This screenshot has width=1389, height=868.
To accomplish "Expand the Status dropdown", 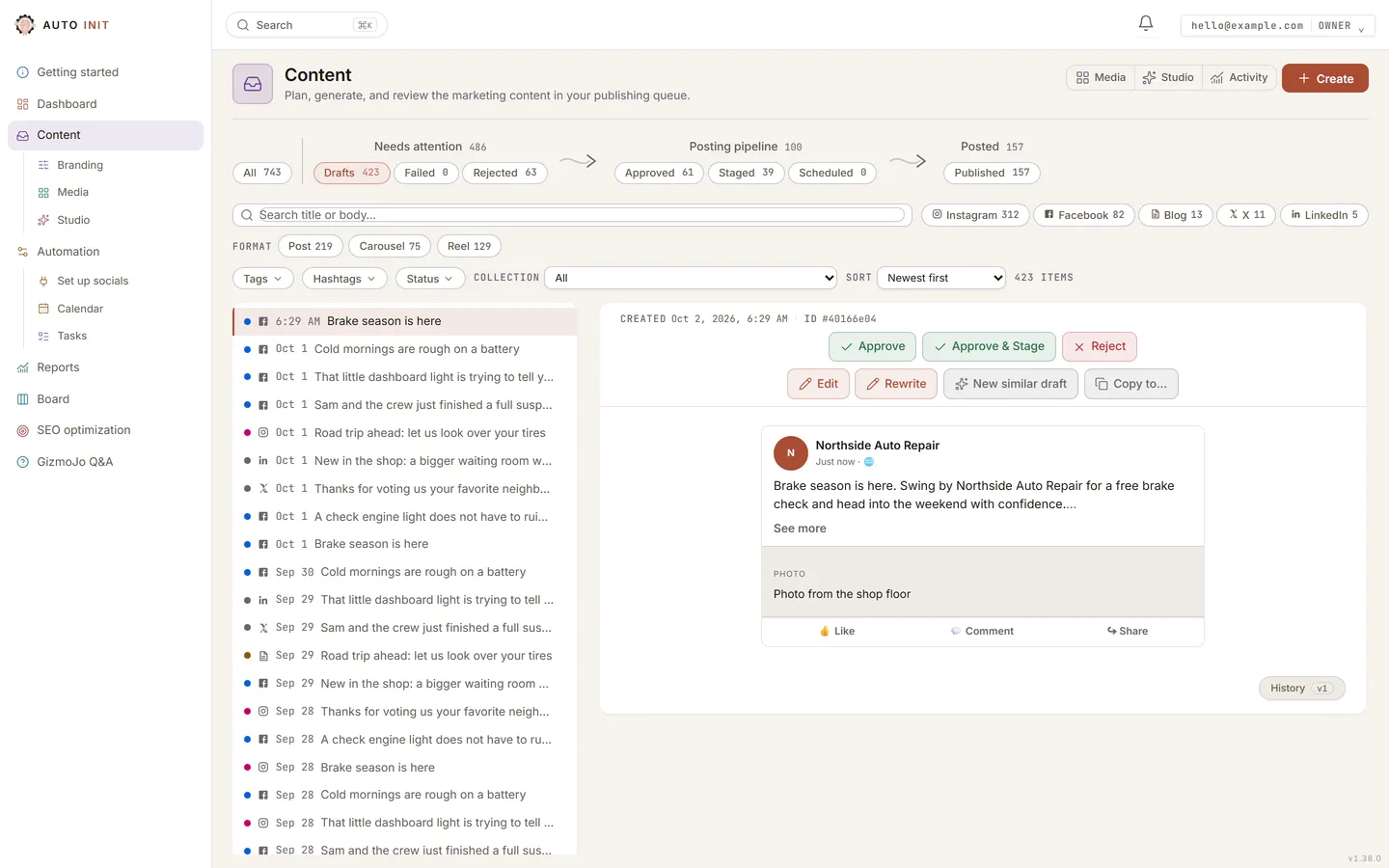I will point(429,279).
